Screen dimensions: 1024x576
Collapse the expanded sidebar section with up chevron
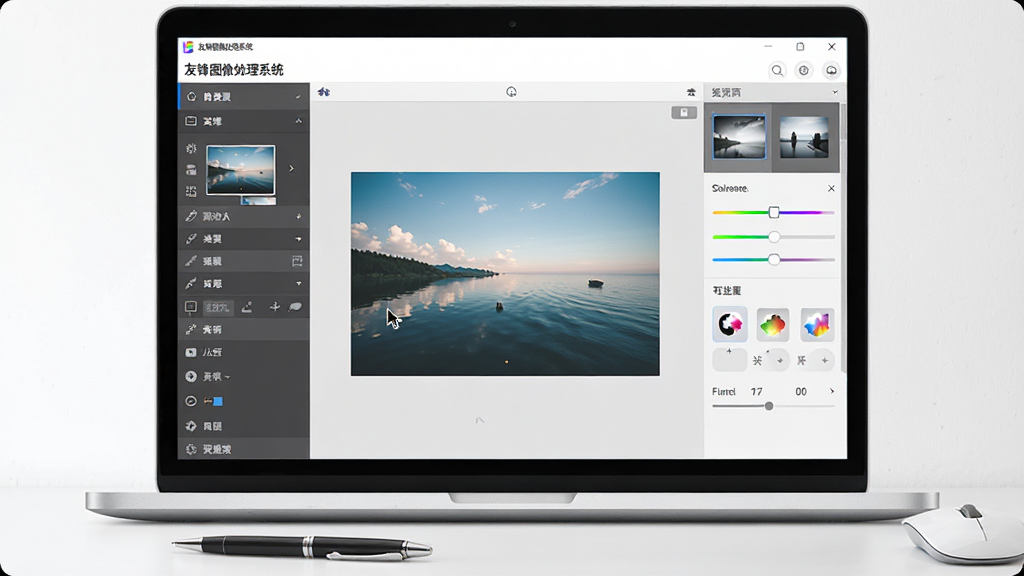[x=298, y=121]
